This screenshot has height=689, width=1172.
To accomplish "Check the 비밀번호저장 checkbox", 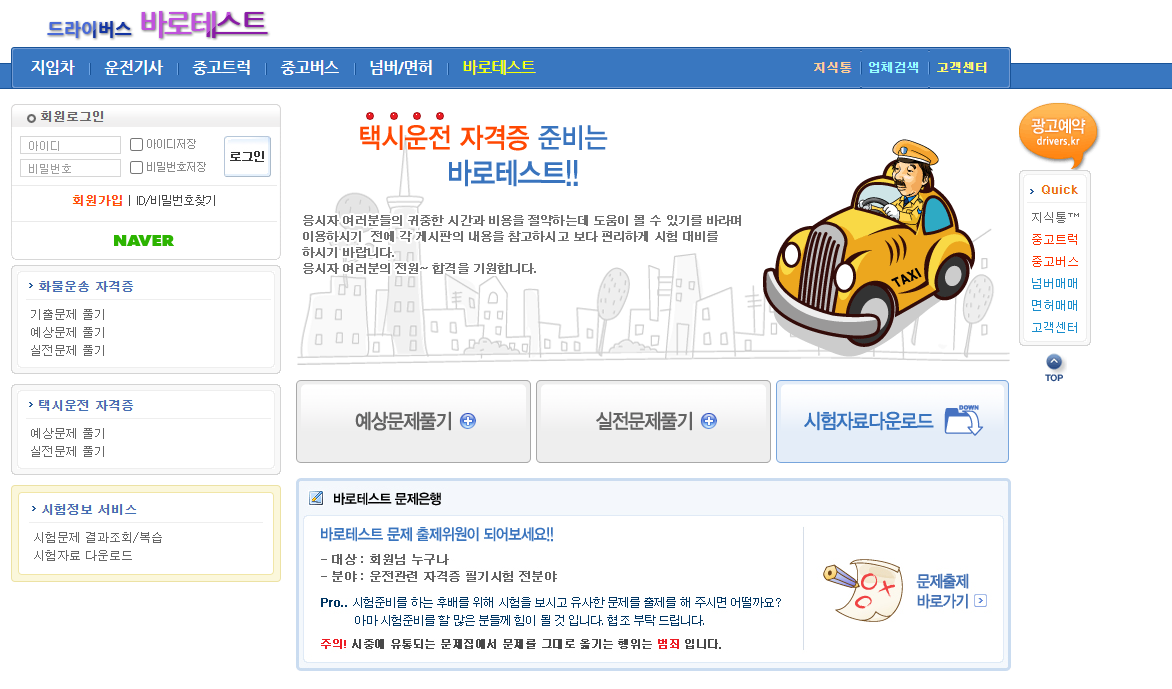I will pyautogui.click(x=136, y=167).
